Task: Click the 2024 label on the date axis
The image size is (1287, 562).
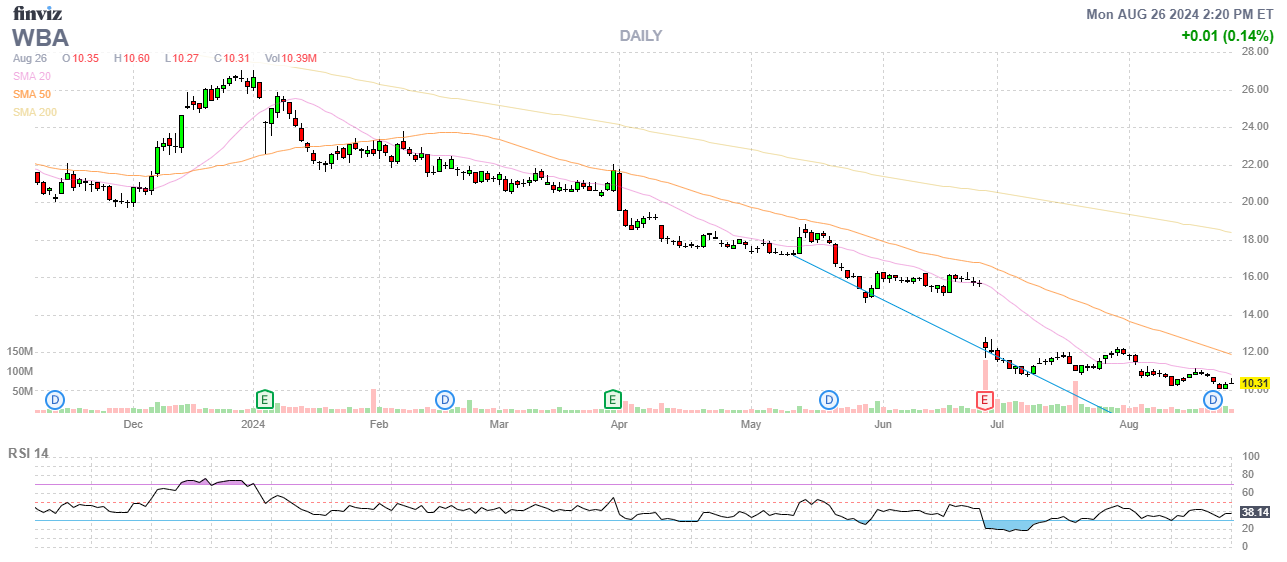Action: tap(254, 425)
